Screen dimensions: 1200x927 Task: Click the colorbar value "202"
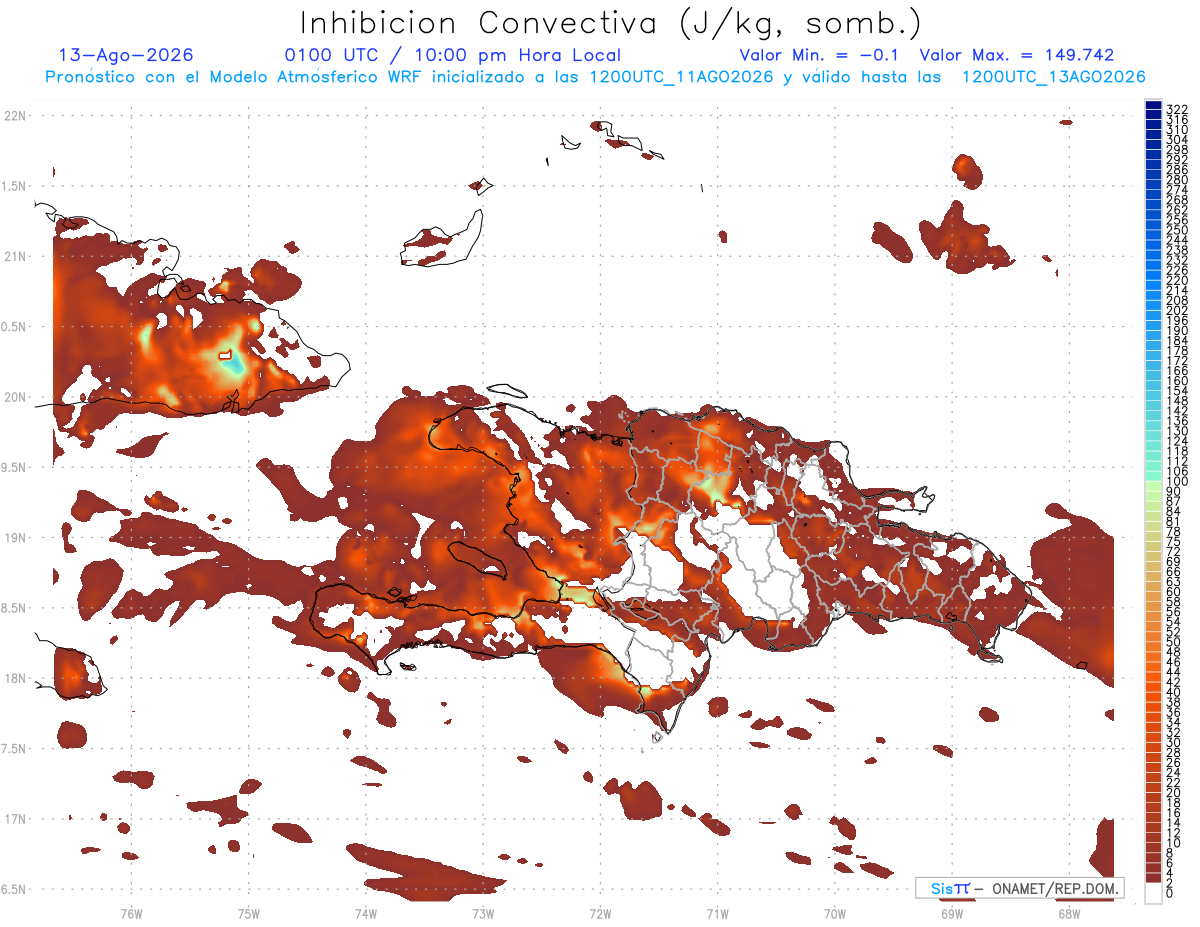click(1176, 310)
